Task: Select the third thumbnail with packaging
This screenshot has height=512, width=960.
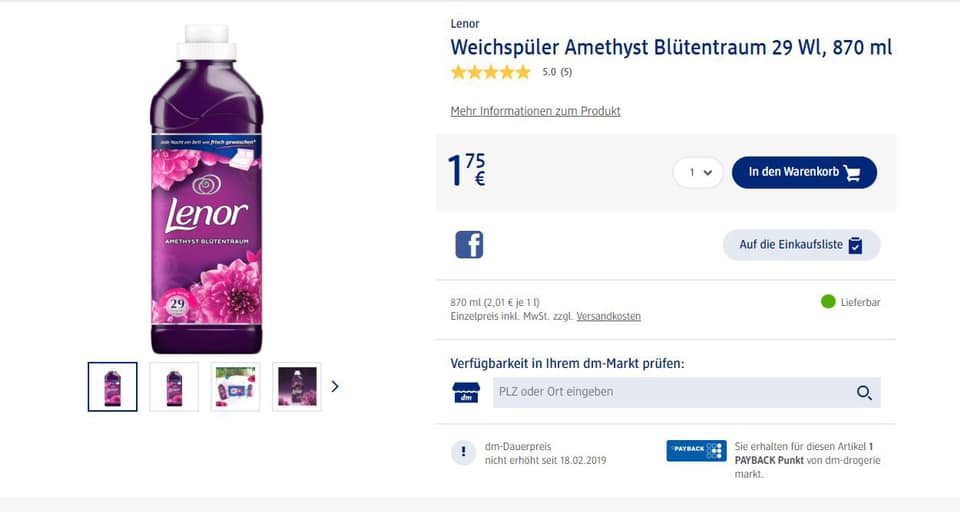Action: pyautogui.click(x=236, y=386)
